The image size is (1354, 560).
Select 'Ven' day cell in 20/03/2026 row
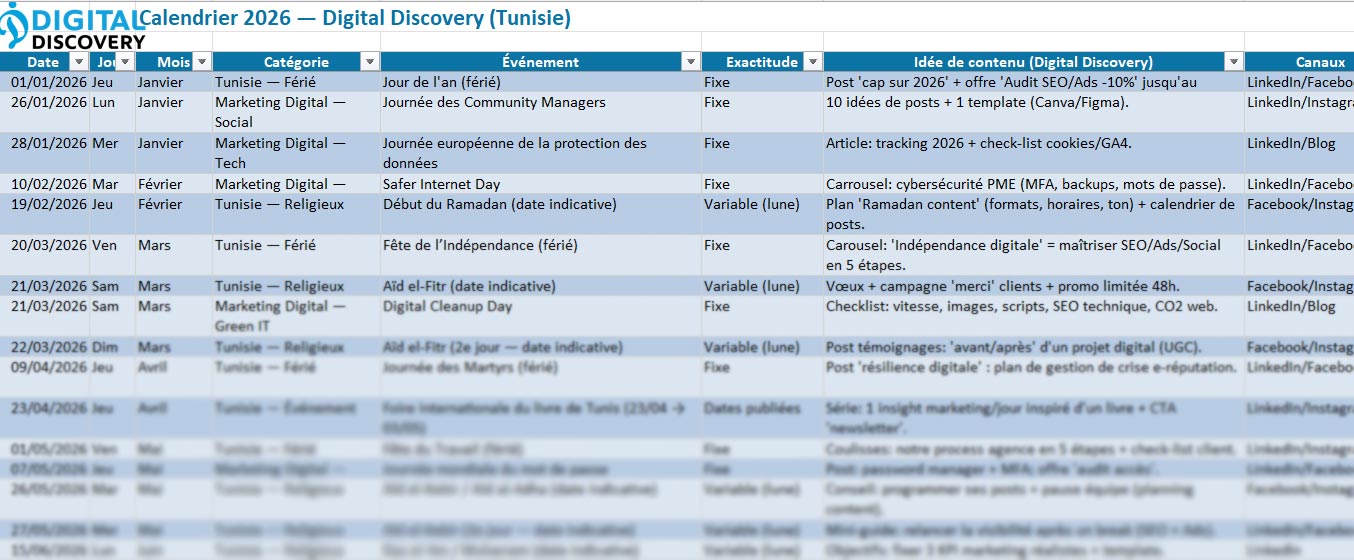112,255
